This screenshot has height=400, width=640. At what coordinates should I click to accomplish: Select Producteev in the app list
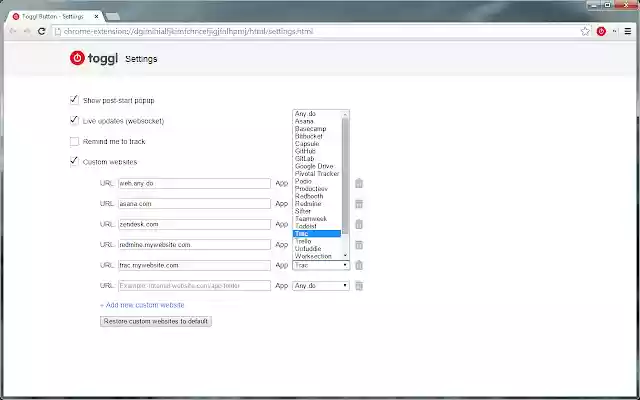(x=317, y=189)
